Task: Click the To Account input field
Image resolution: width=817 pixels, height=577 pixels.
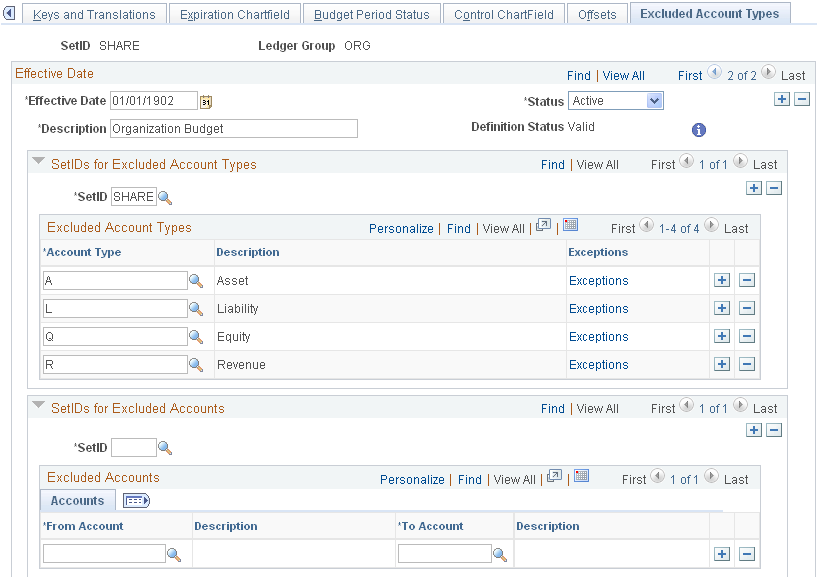Action: coord(444,554)
